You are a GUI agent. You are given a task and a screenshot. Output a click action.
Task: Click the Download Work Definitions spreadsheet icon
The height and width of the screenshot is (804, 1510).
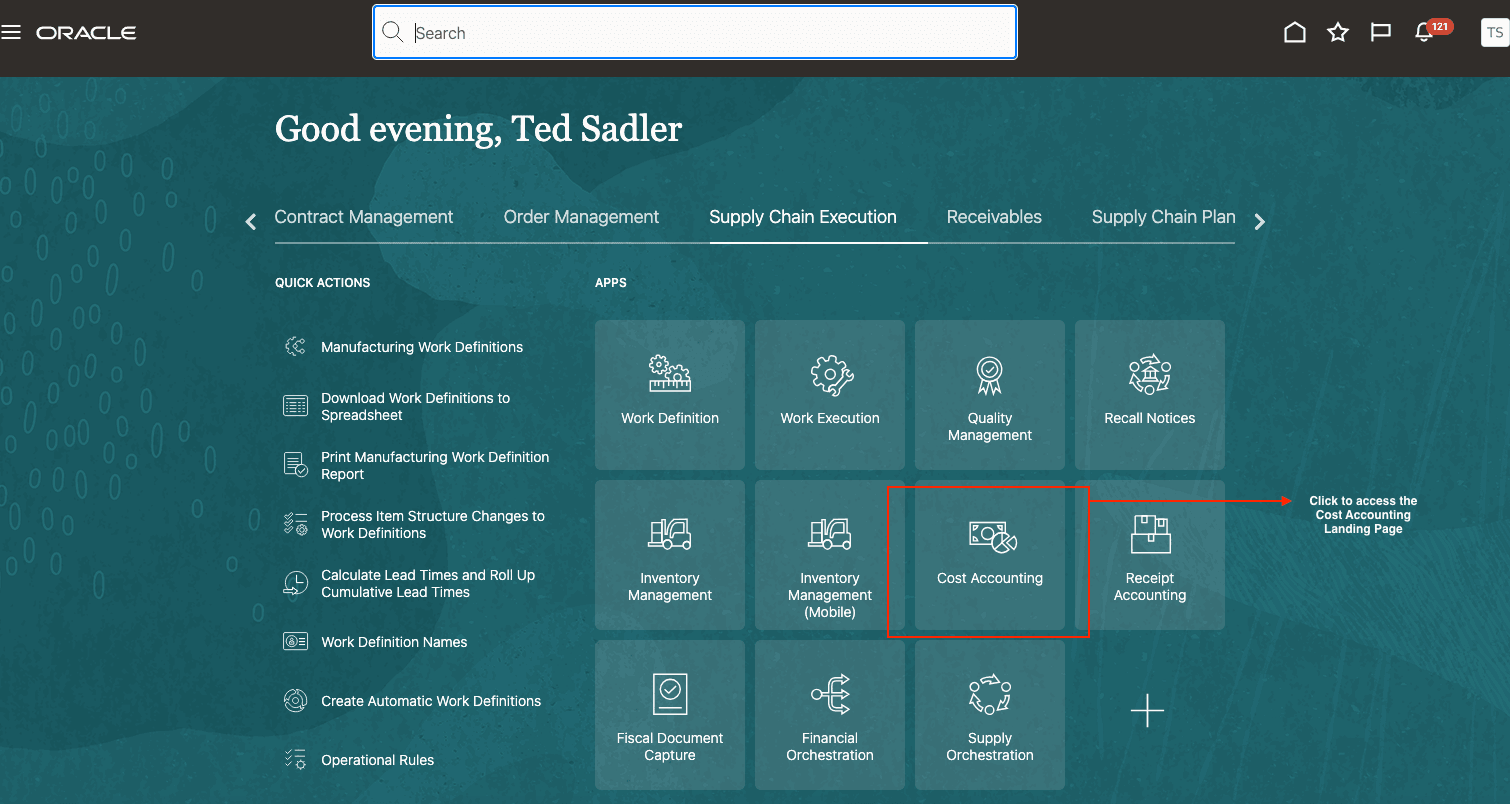pos(295,406)
